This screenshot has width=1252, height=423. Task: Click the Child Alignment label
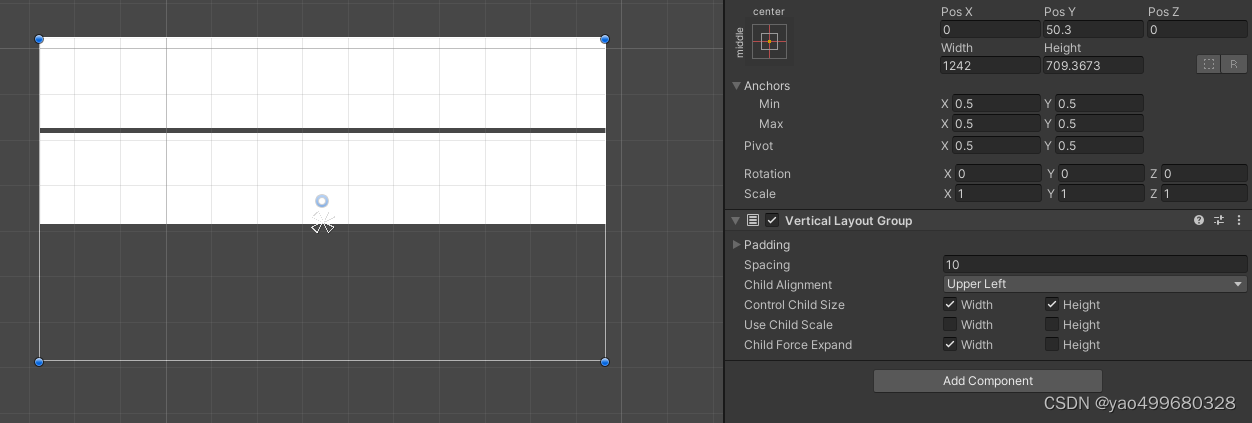click(788, 285)
